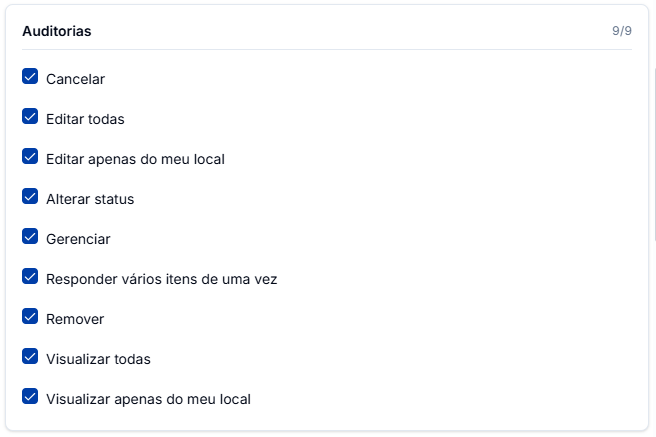Click the Responder vários itens de uma vez label

coord(161,279)
